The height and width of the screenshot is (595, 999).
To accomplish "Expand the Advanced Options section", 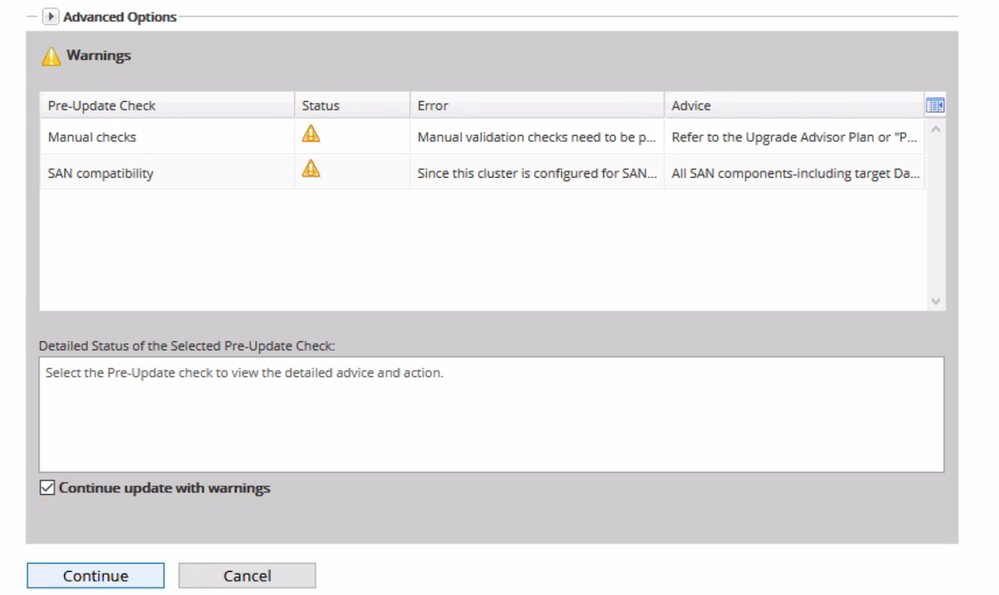I will point(51,17).
